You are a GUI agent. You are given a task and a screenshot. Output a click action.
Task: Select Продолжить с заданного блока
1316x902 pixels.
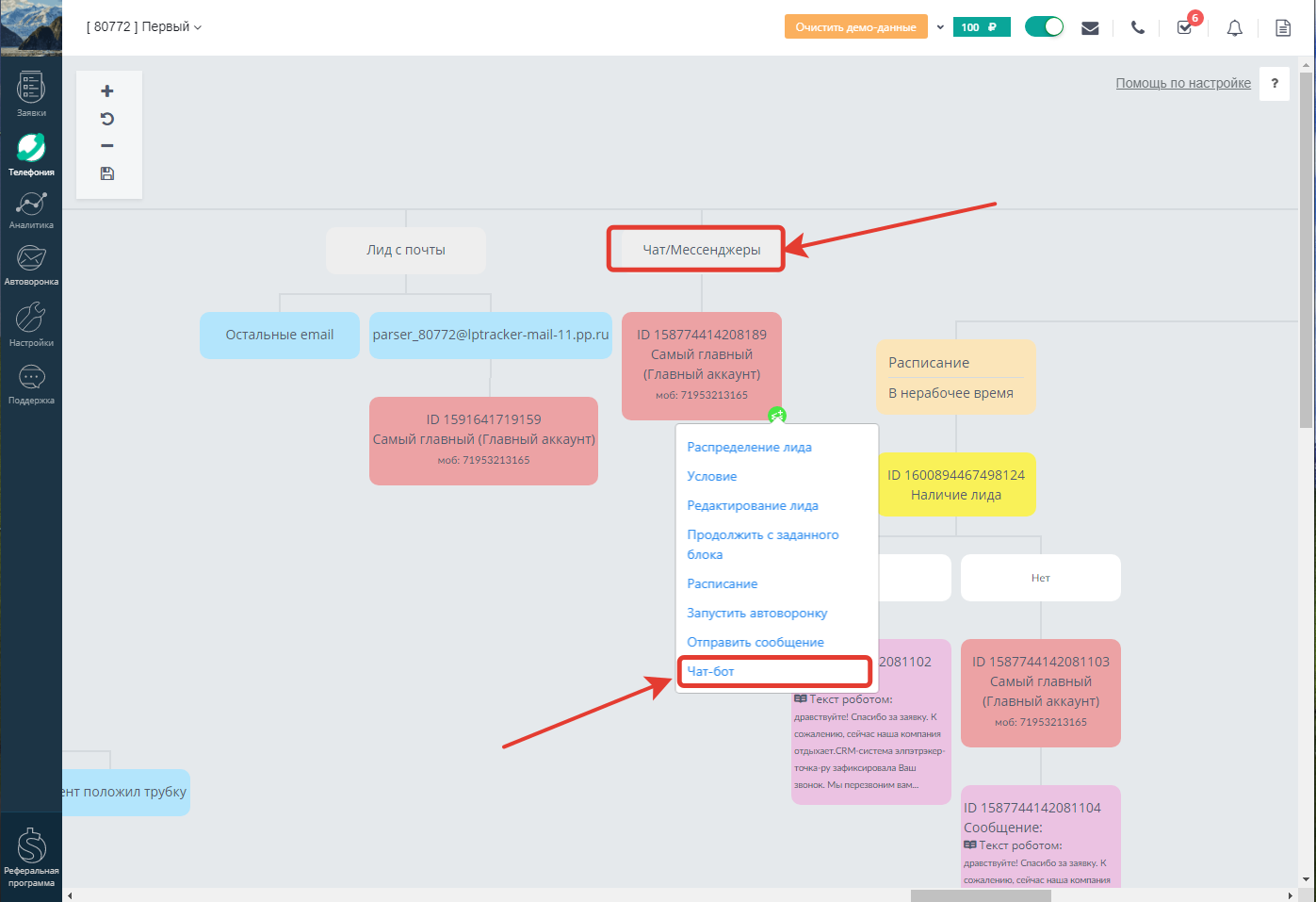pyautogui.click(x=762, y=545)
